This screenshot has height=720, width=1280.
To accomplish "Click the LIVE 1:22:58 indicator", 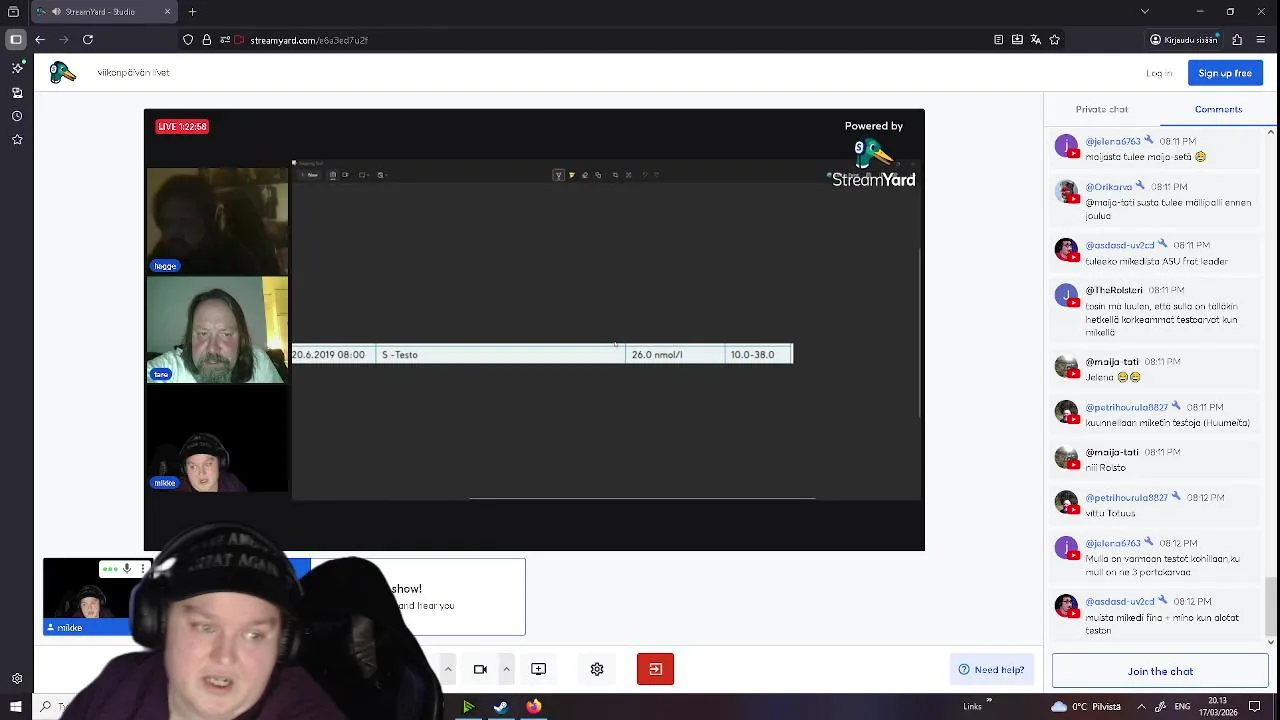I will pos(182,126).
